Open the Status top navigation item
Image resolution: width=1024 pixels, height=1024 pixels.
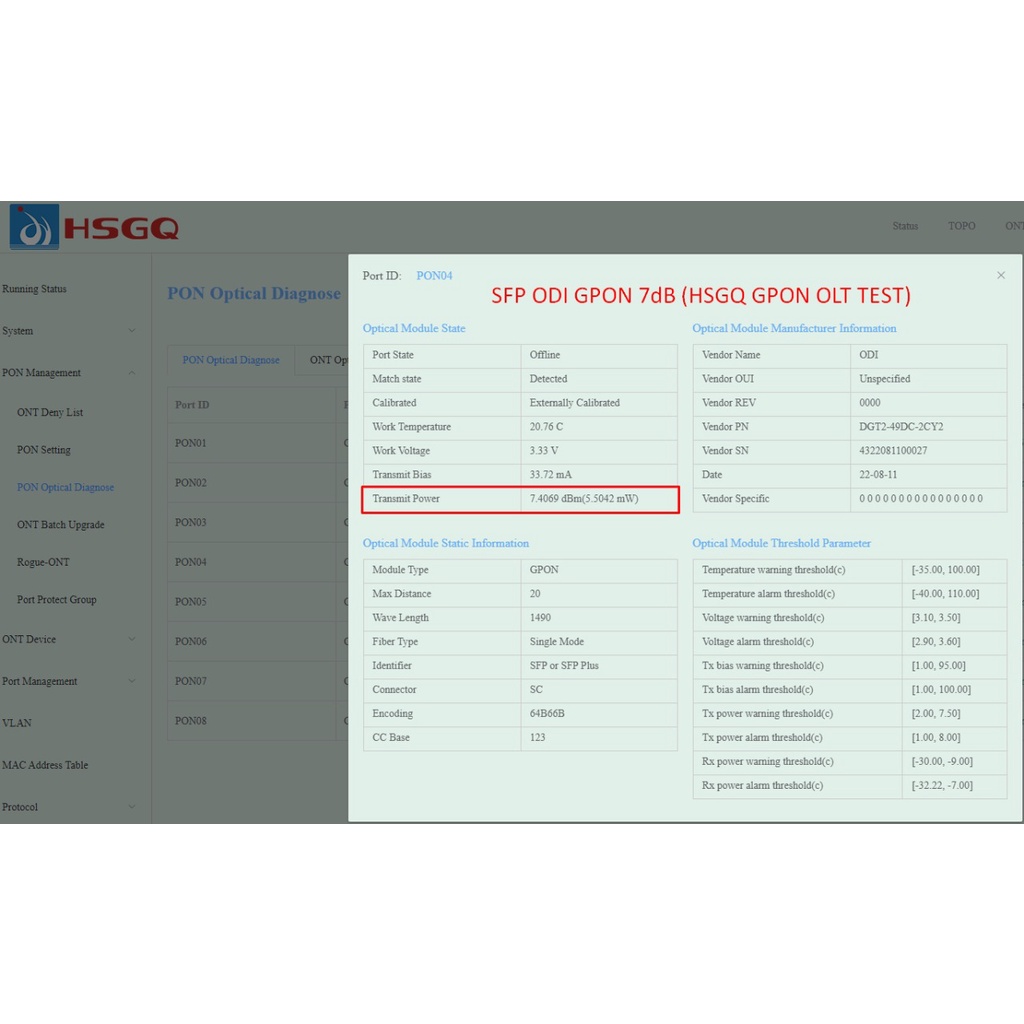905,226
